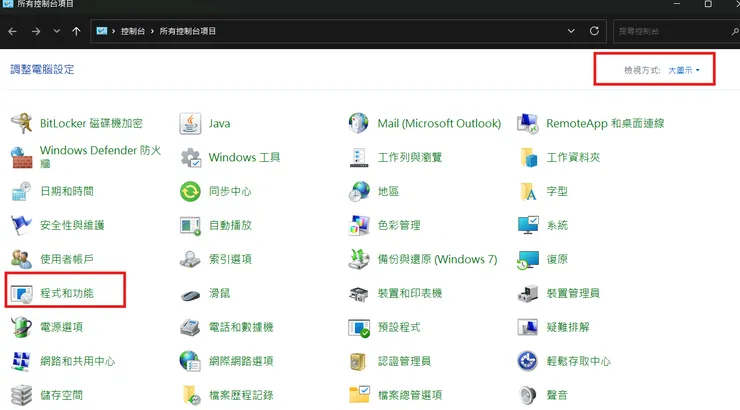Select 控制台 breadcrumb in address bar
Viewport: 740px width, 410px height.
(x=133, y=31)
